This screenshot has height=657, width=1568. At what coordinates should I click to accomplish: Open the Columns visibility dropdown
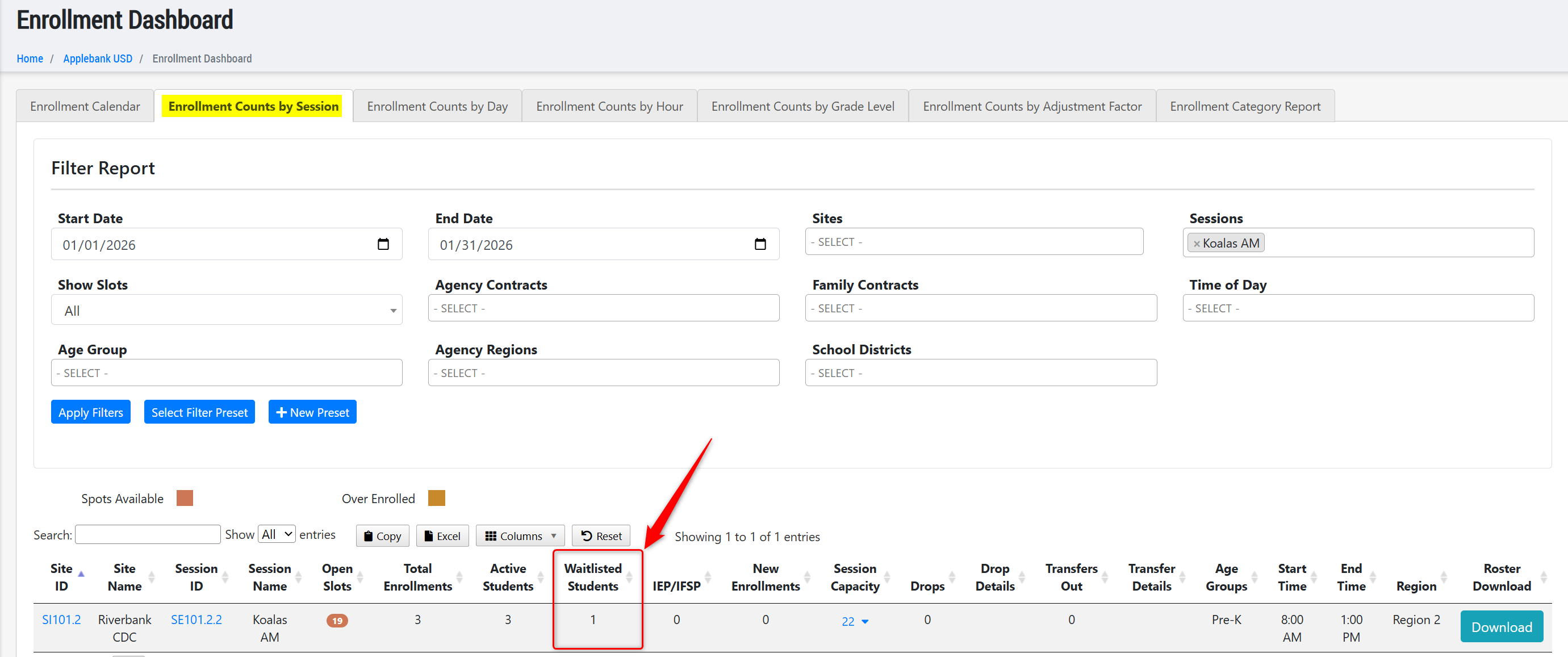520,536
